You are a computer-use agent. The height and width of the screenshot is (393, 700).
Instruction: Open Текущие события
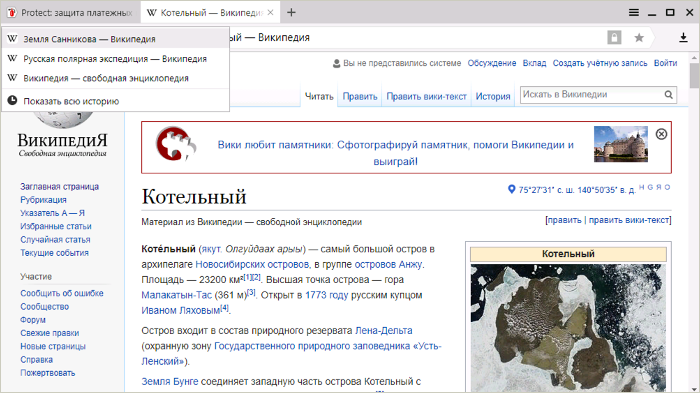point(54,253)
